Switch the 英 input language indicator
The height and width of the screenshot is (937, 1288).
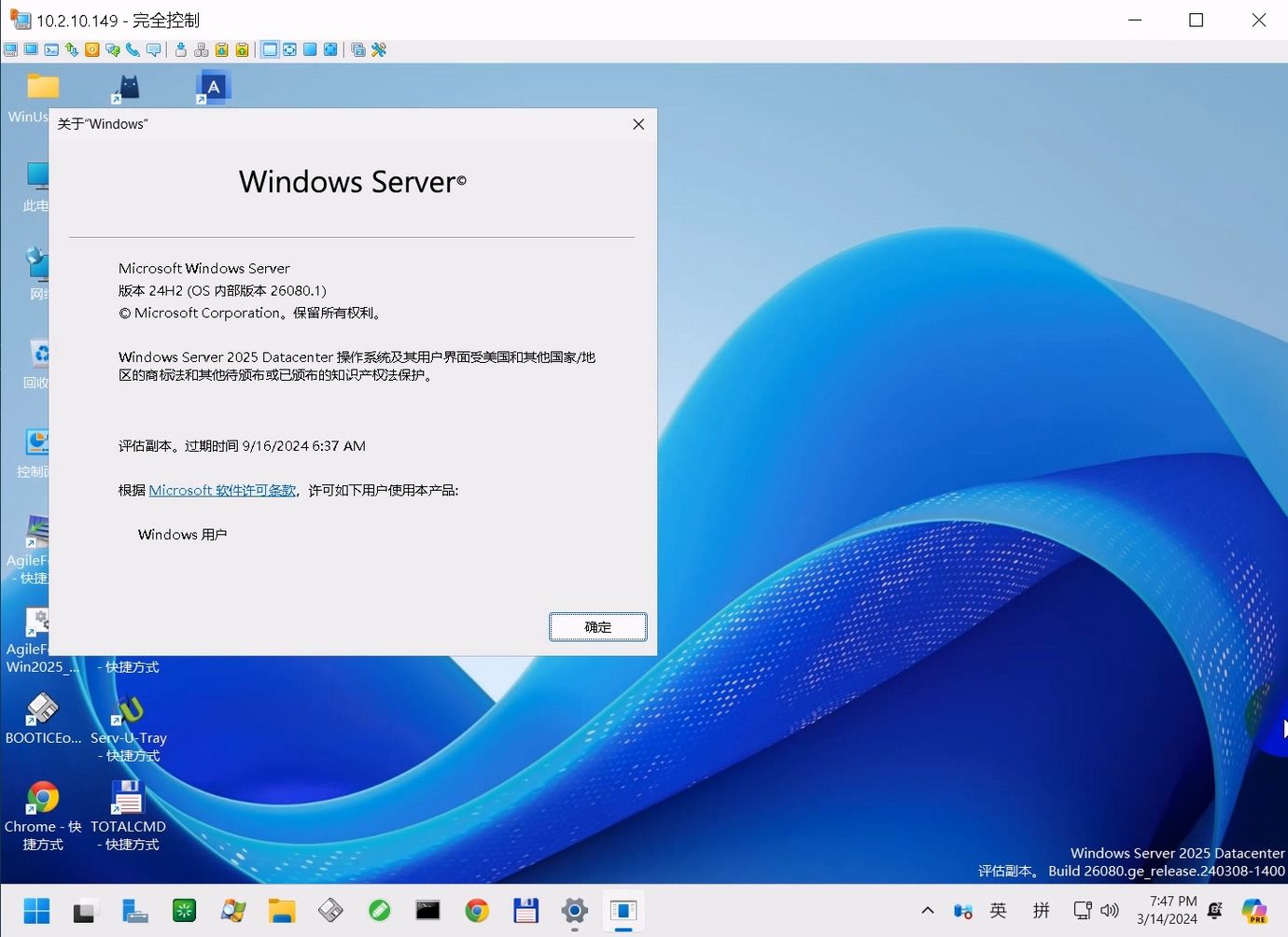(x=999, y=911)
